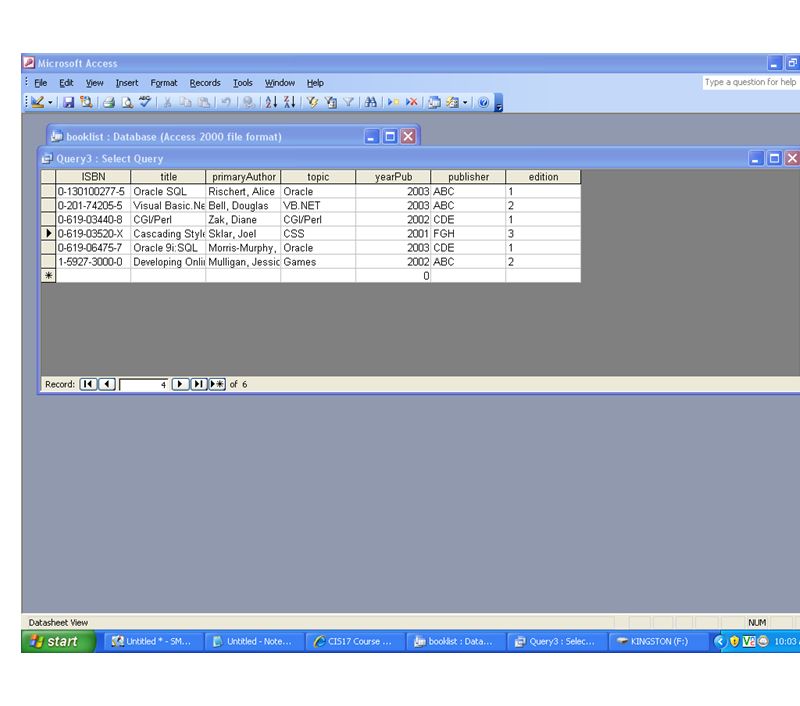
Task: Open Microsoft Access Help question mark icon
Action: 483,103
